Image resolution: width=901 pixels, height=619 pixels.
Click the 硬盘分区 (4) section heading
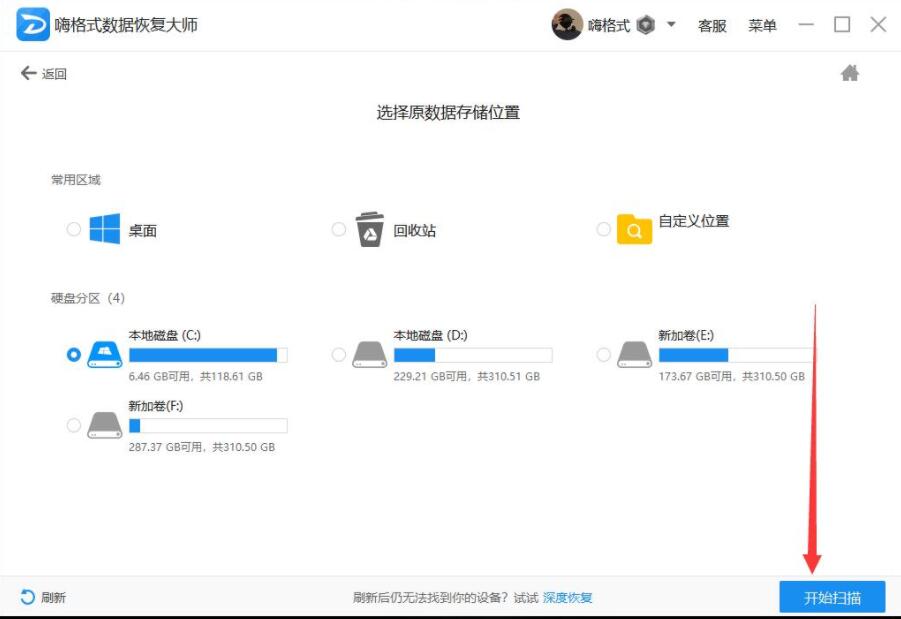point(88,298)
